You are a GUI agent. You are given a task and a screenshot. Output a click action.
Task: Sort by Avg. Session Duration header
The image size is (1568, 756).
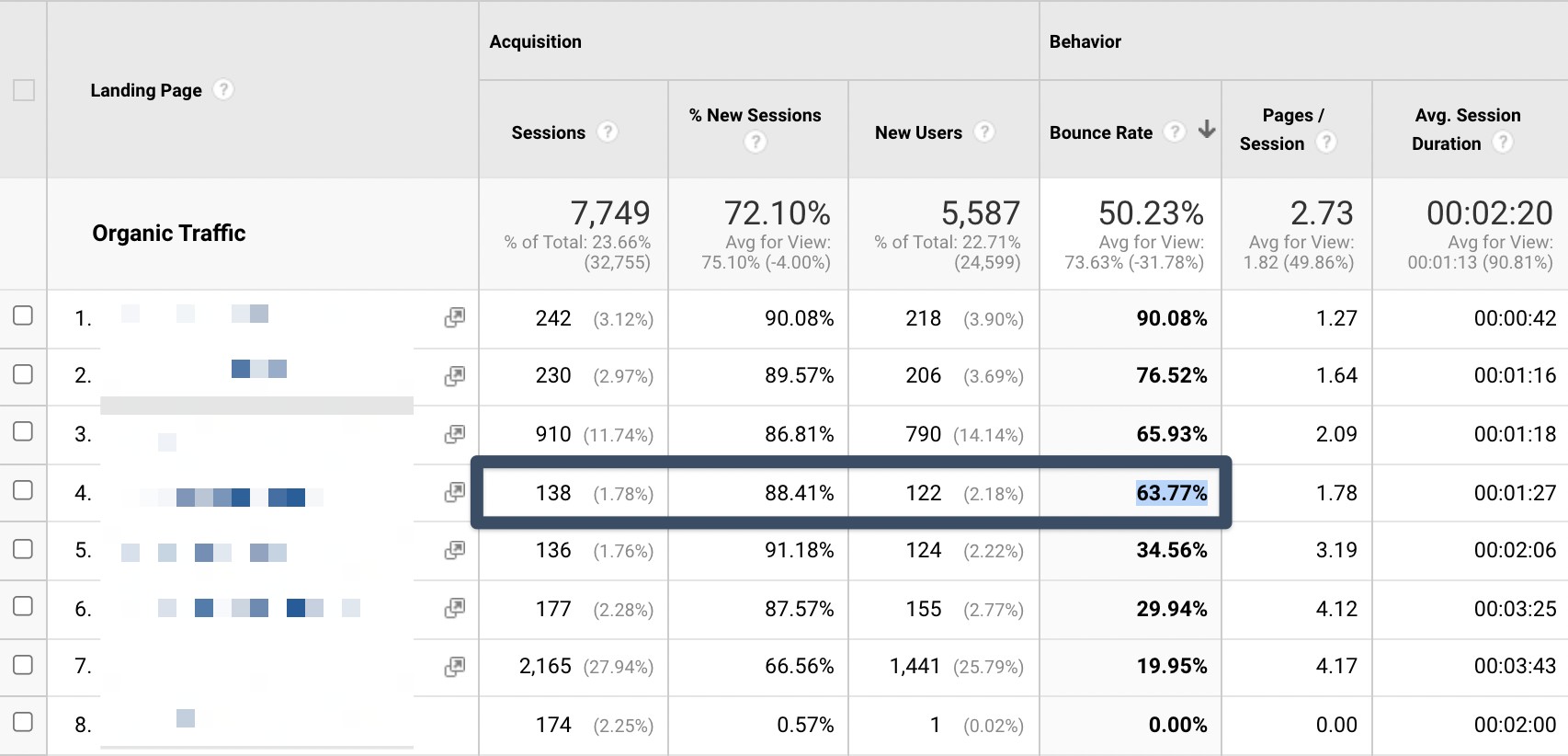(1466, 129)
